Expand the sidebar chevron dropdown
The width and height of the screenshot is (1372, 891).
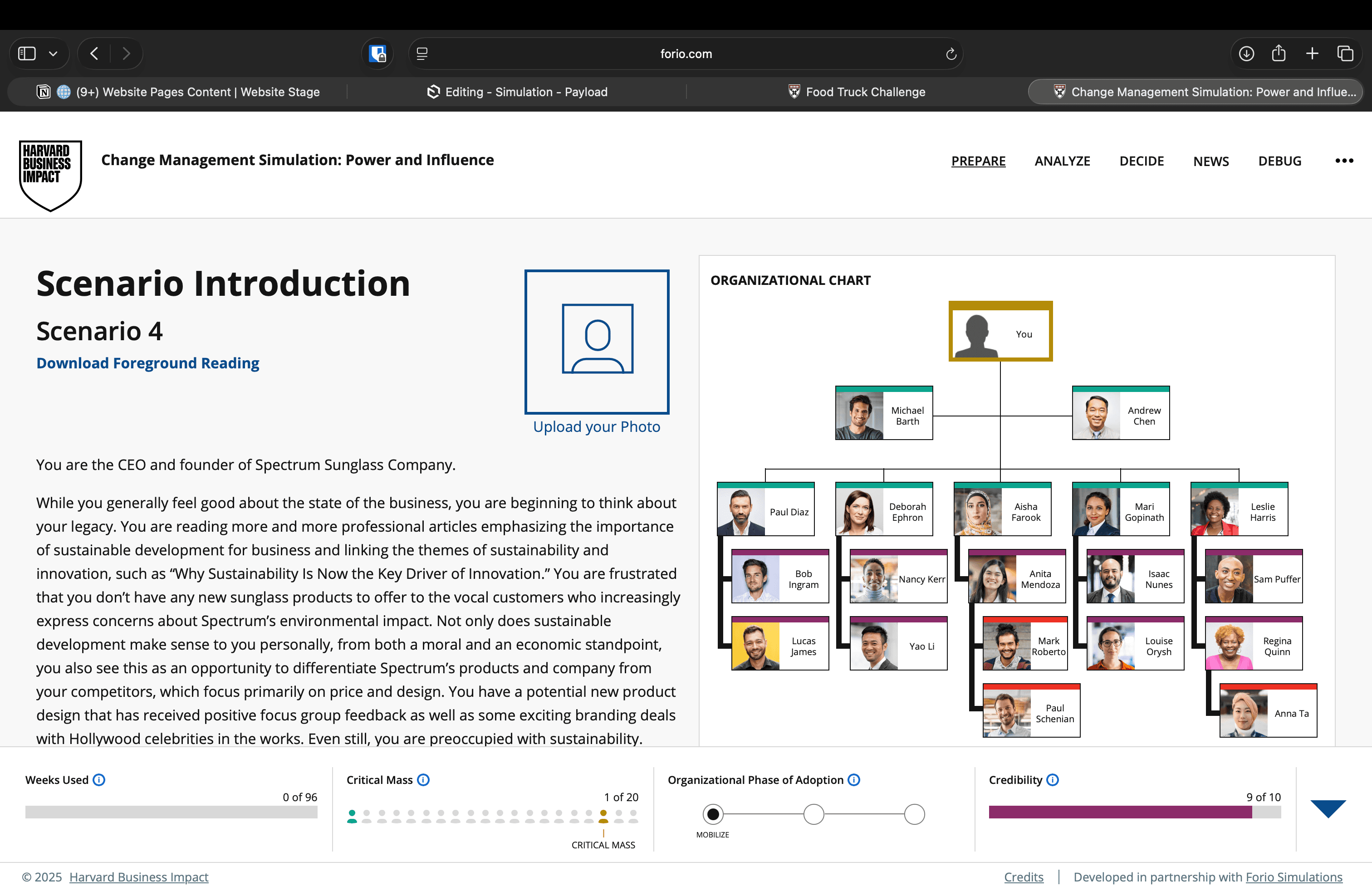coord(53,54)
